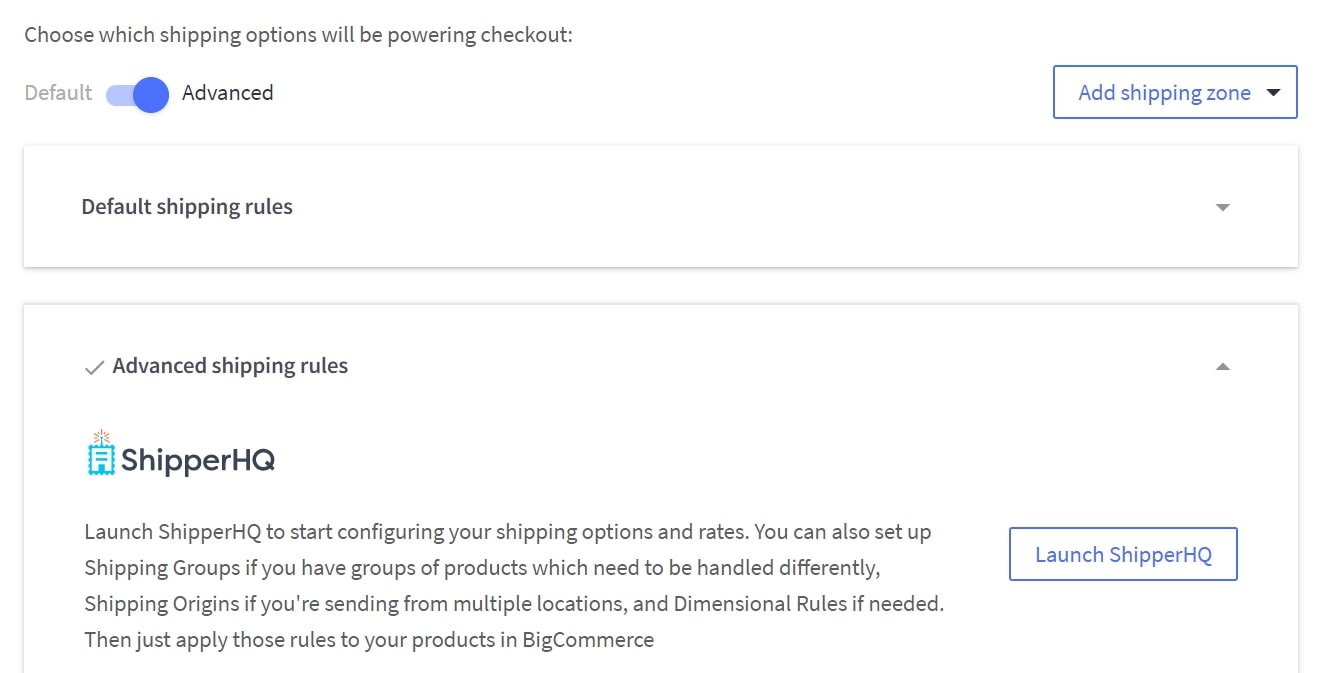The image size is (1319, 673).
Task: Click the Advanced shipping rules heading
Action: pyautogui.click(x=230, y=366)
